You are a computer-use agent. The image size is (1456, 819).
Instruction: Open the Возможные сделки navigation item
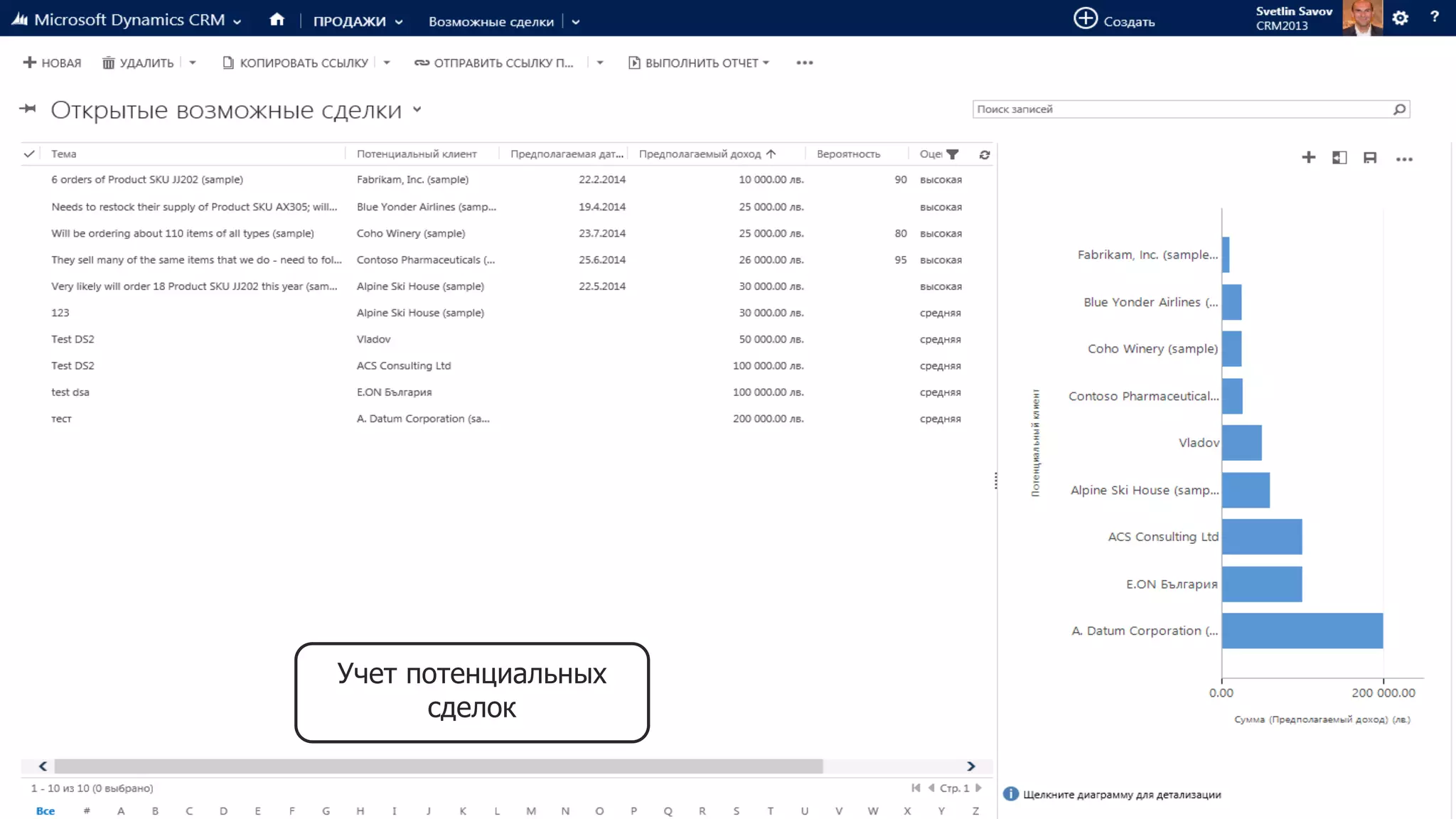pos(491,21)
